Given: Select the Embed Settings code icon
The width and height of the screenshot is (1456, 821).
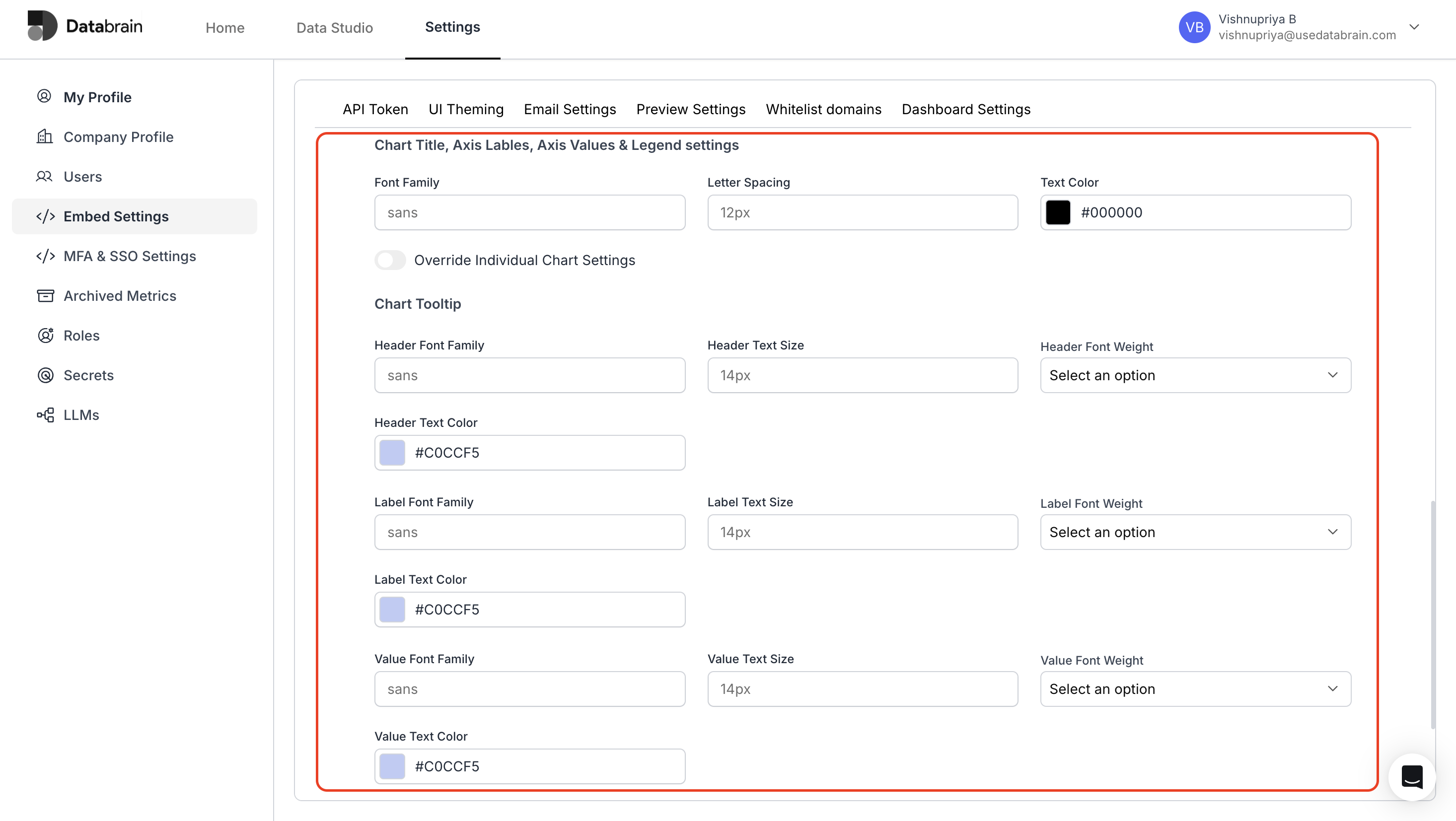Looking at the screenshot, I should pyautogui.click(x=46, y=216).
